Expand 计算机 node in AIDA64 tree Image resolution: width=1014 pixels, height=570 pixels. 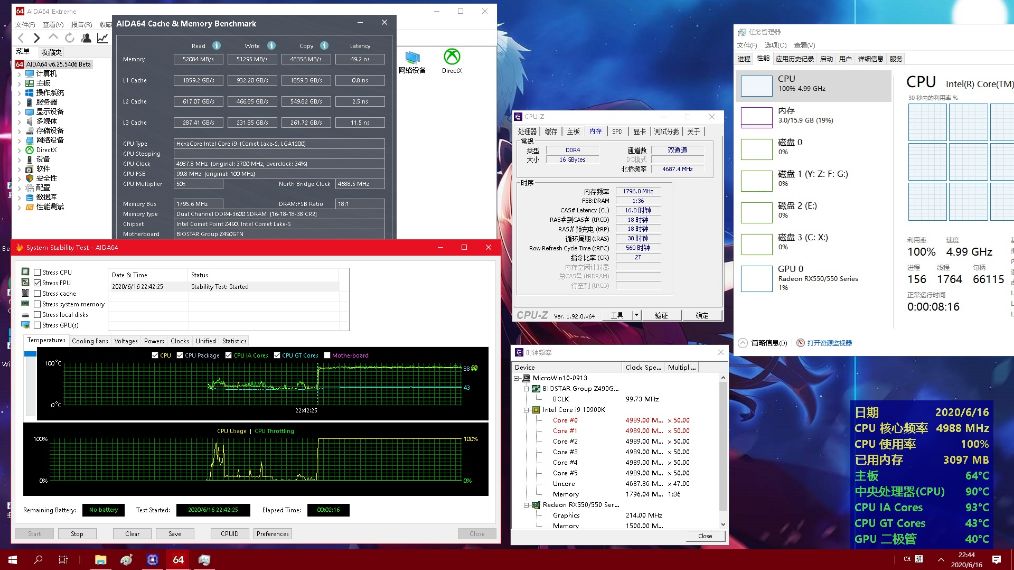19,74
